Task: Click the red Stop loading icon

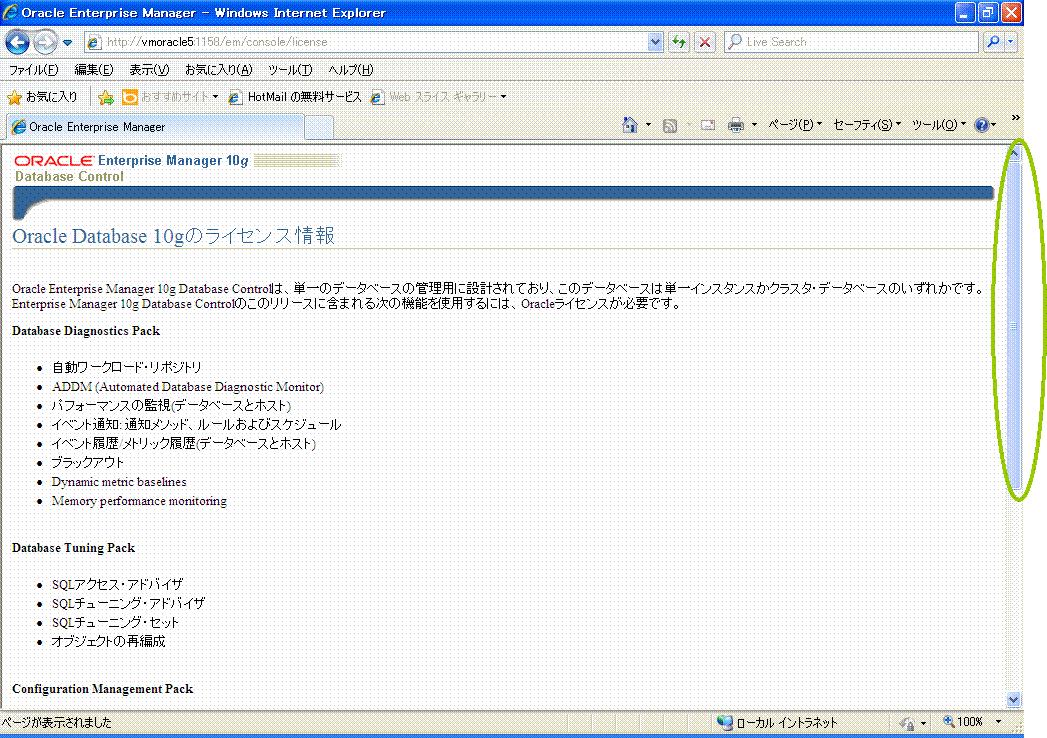Action: pos(704,42)
